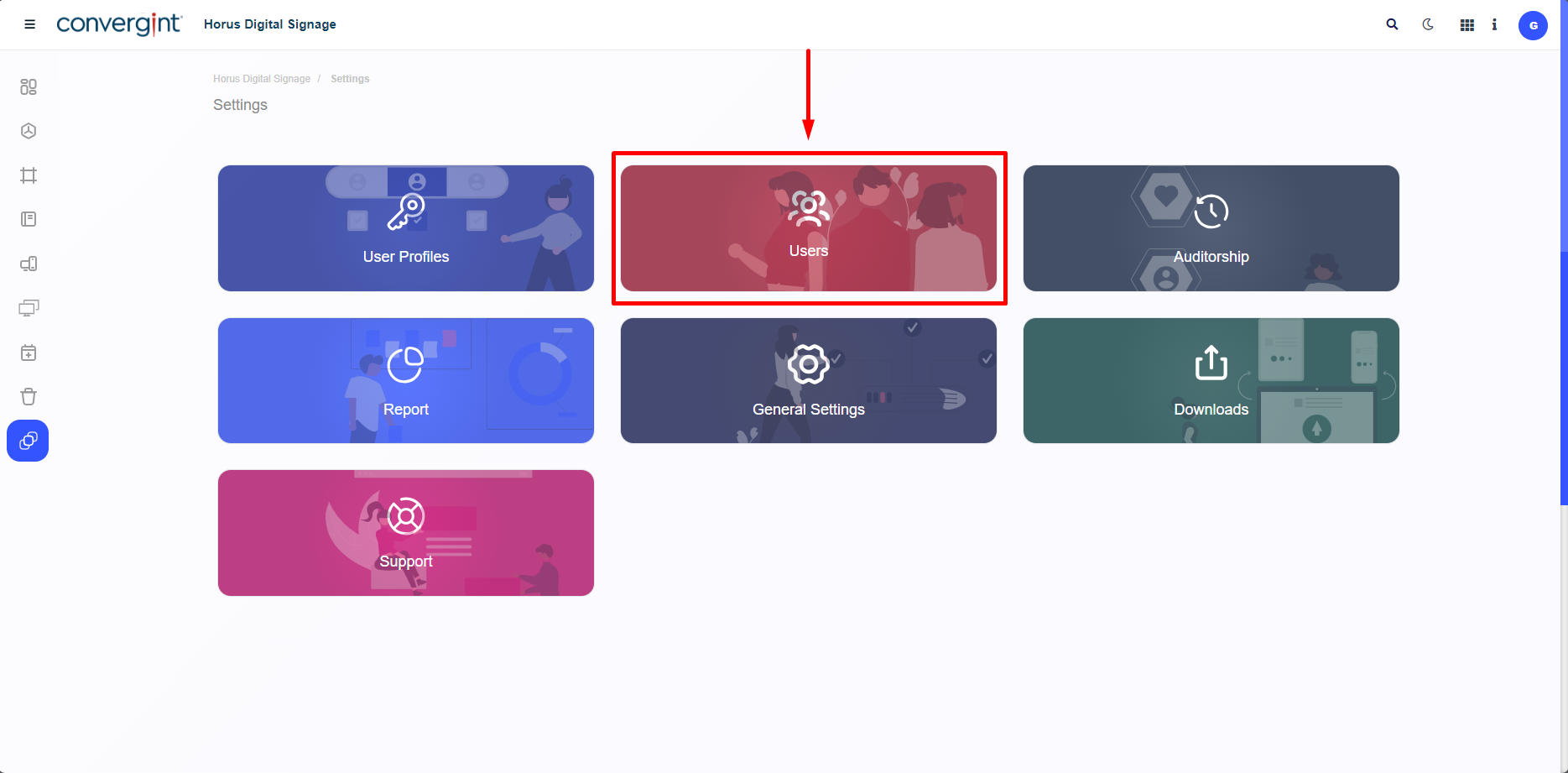Open the hamburger menu icon
The image size is (1568, 773).
point(29,24)
